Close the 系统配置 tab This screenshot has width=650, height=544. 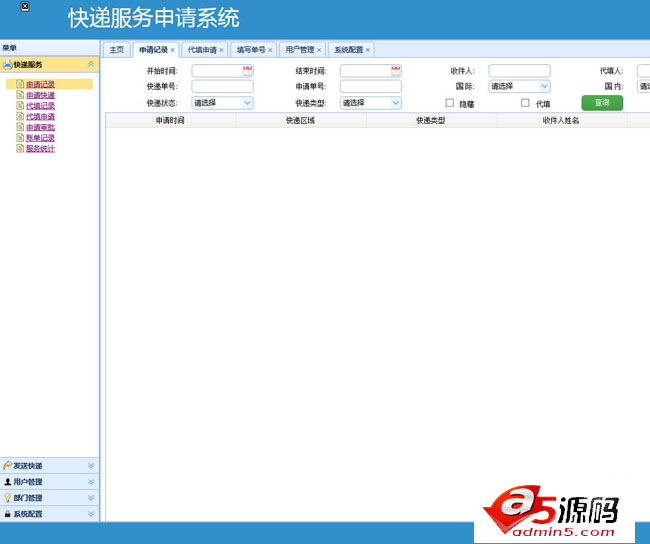pyautogui.click(x=368, y=50)
